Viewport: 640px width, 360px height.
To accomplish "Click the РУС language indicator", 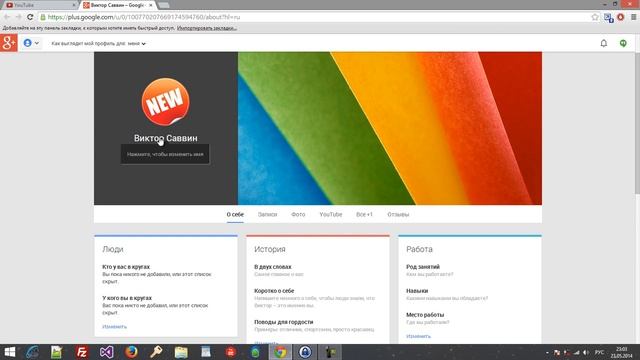I will (600, 352).
